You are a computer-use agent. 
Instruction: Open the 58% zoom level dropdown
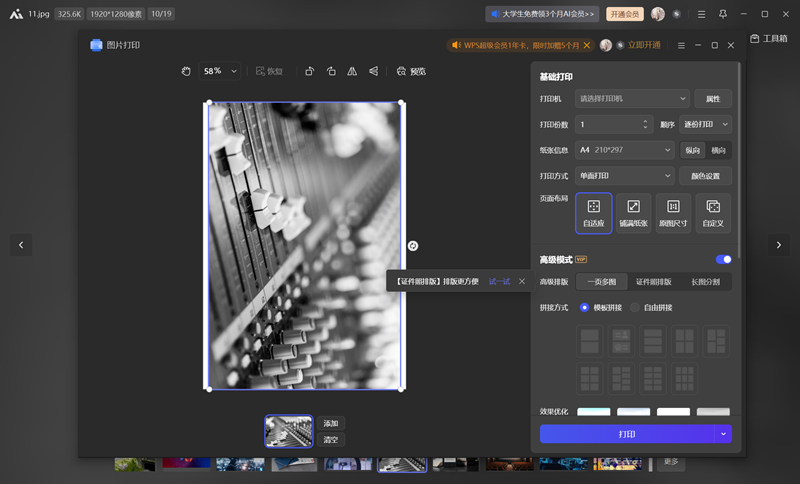221,71
